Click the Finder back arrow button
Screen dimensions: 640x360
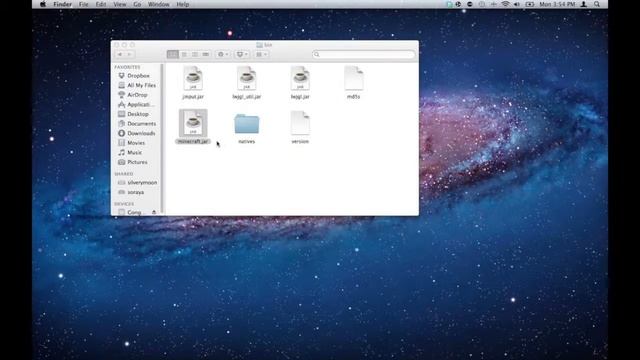pos(120,54)
